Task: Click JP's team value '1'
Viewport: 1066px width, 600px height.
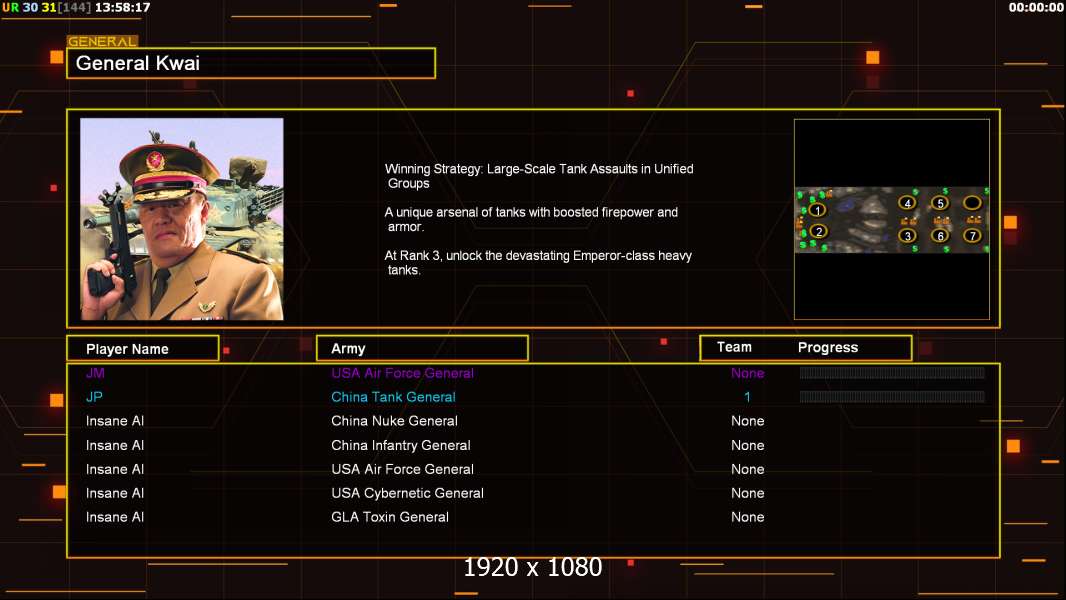Action: tap(747, 397)
